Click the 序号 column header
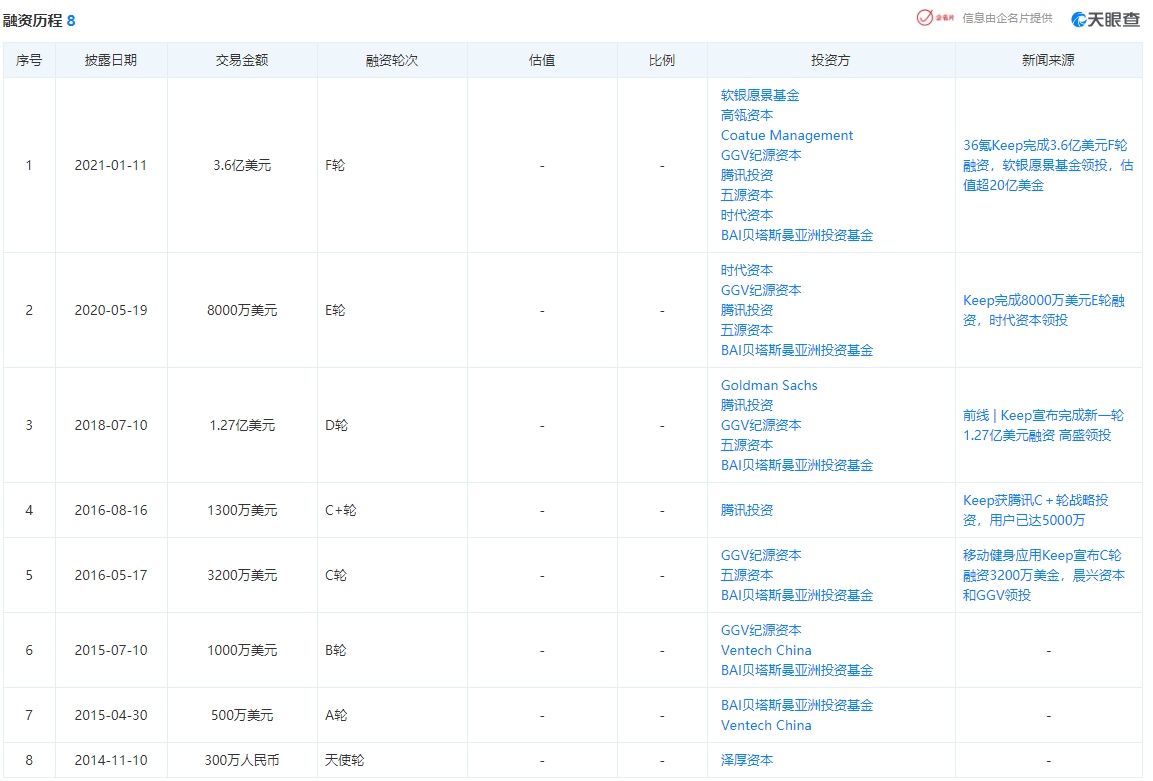 (x=29, y=60)
